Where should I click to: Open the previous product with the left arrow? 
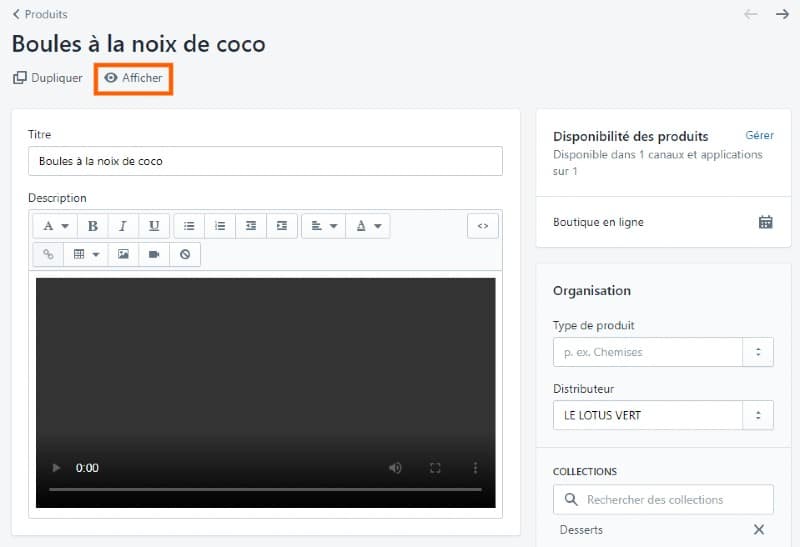[x=751, y=14]
